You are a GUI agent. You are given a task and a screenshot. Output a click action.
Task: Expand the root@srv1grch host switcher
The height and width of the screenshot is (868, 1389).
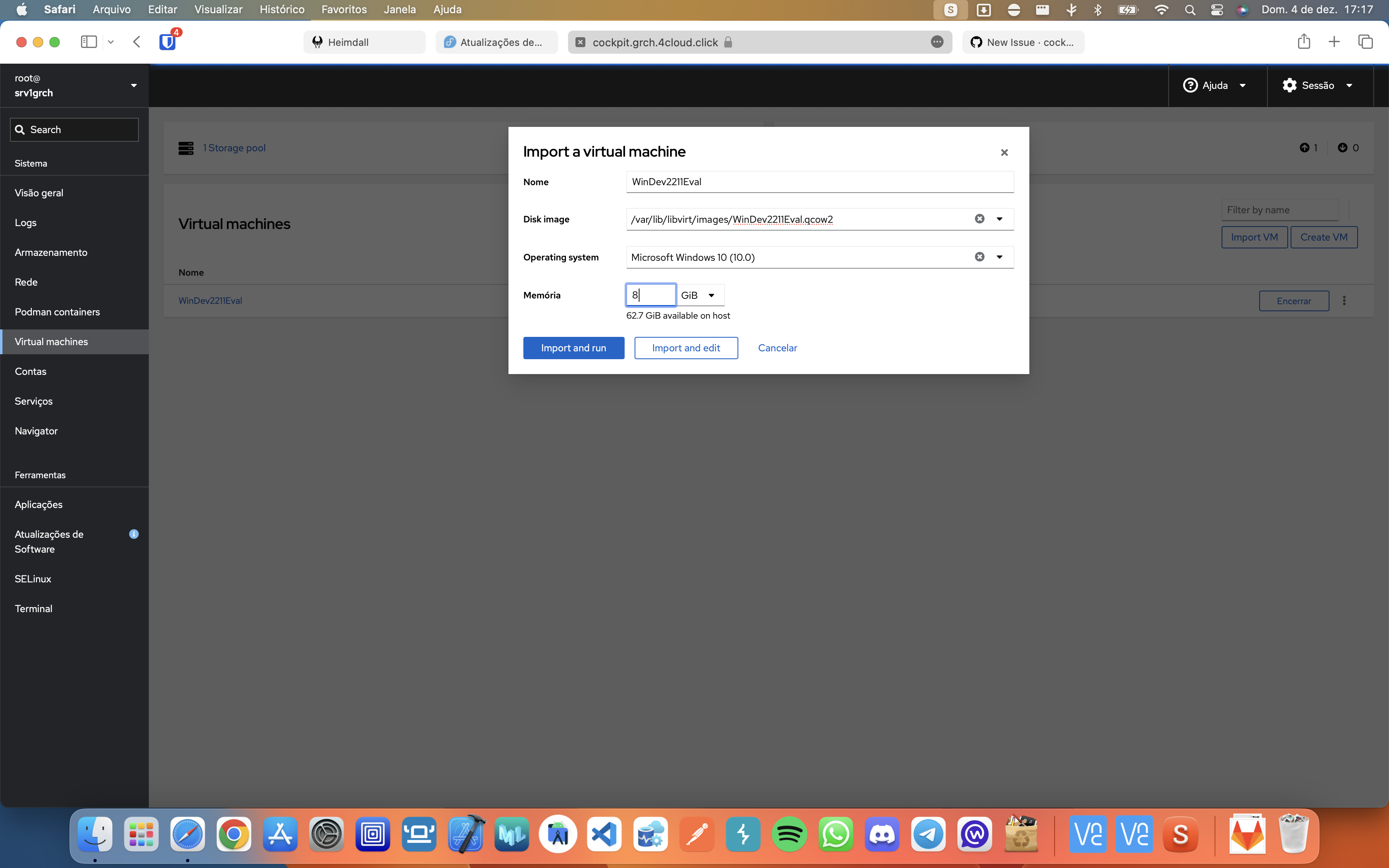pos(133,86)
